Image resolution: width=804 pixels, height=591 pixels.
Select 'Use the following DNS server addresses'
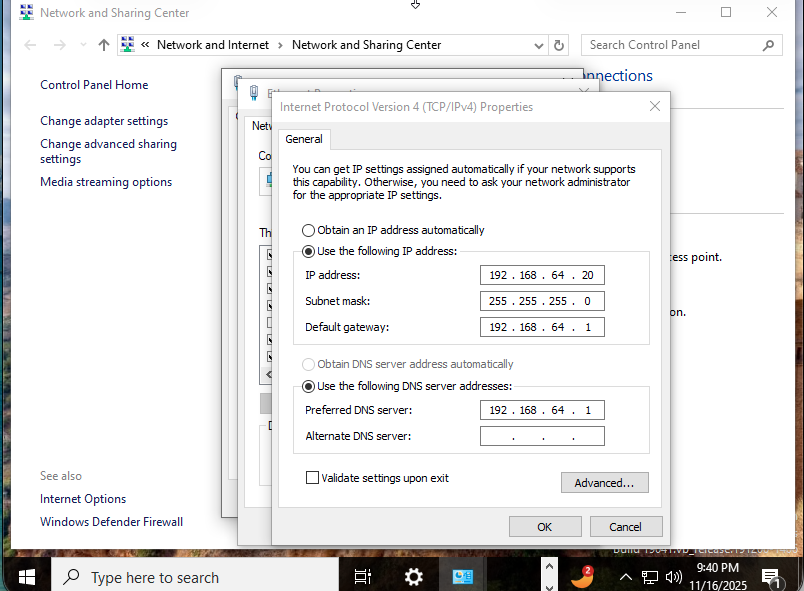point(308,386)
